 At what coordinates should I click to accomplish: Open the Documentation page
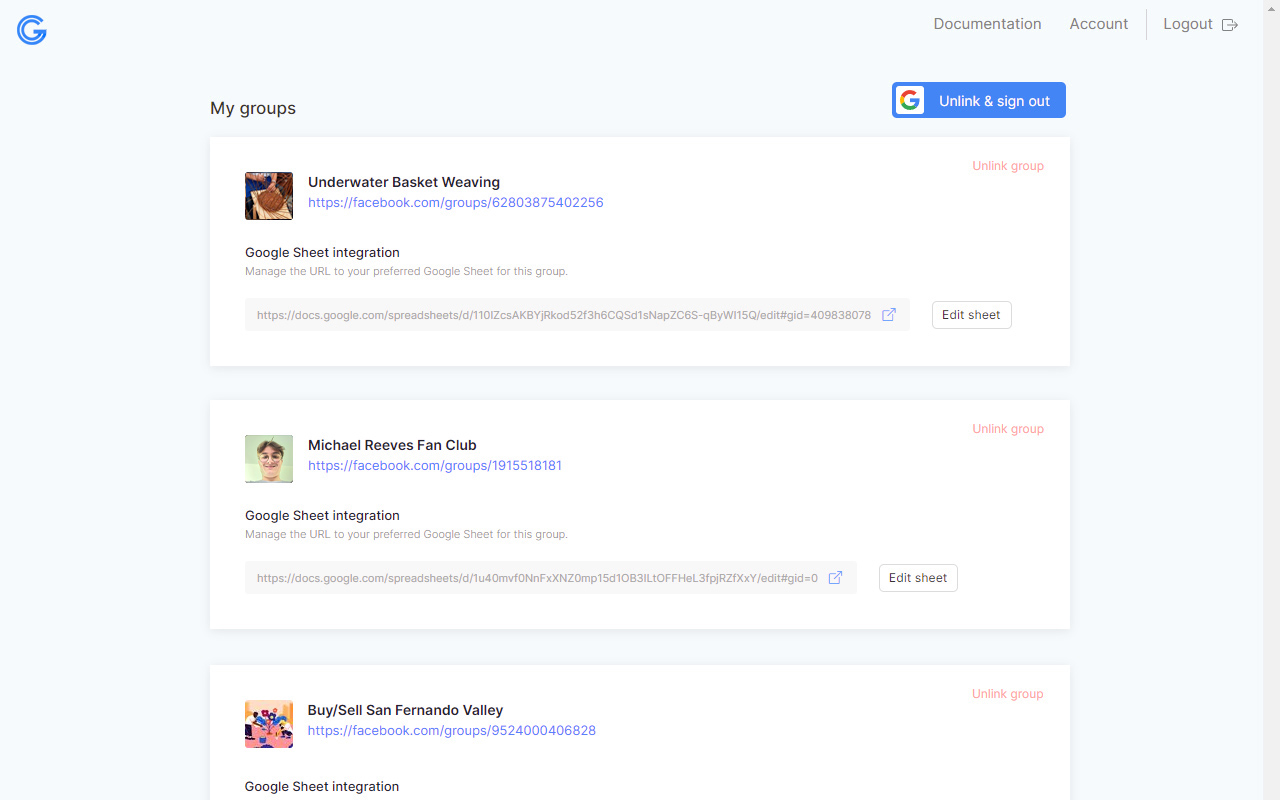[987, 24]
